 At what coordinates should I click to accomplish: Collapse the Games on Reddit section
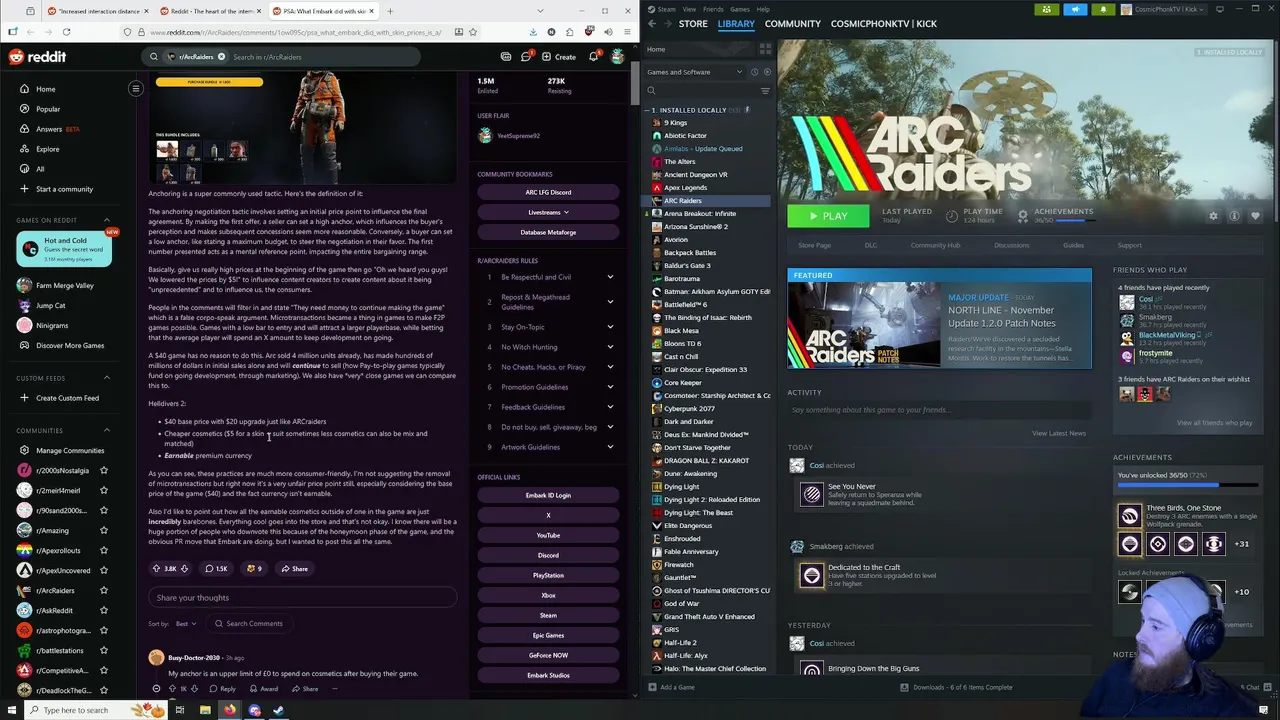point(107,220)
